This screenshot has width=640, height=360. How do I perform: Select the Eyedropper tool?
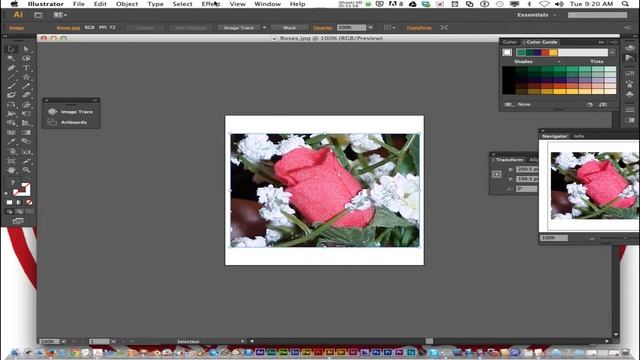(x=11, y=142)
